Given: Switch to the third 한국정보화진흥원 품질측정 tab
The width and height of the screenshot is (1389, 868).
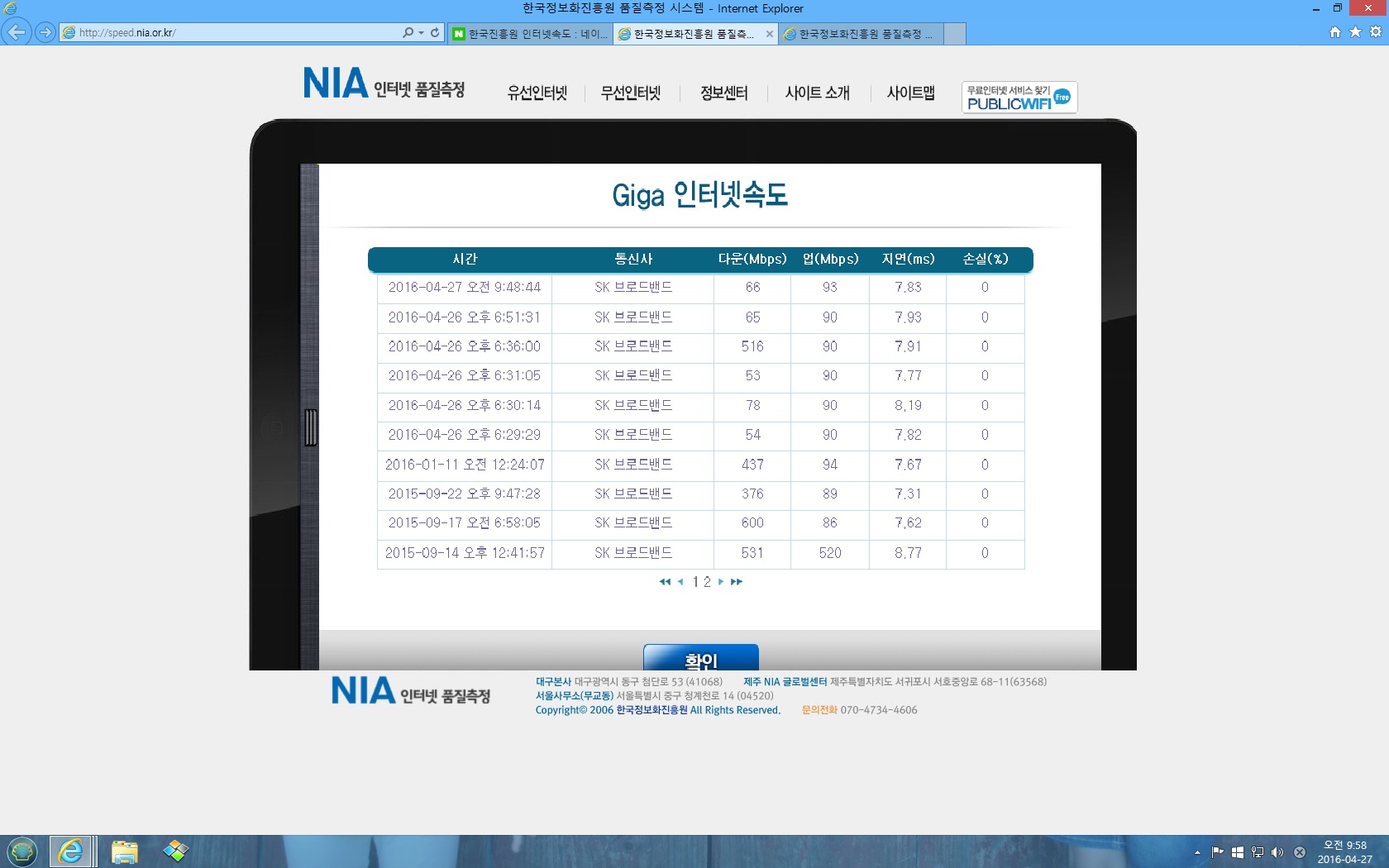Looking at the screenshot, I should pyautogui.click(x=860, y=34).
